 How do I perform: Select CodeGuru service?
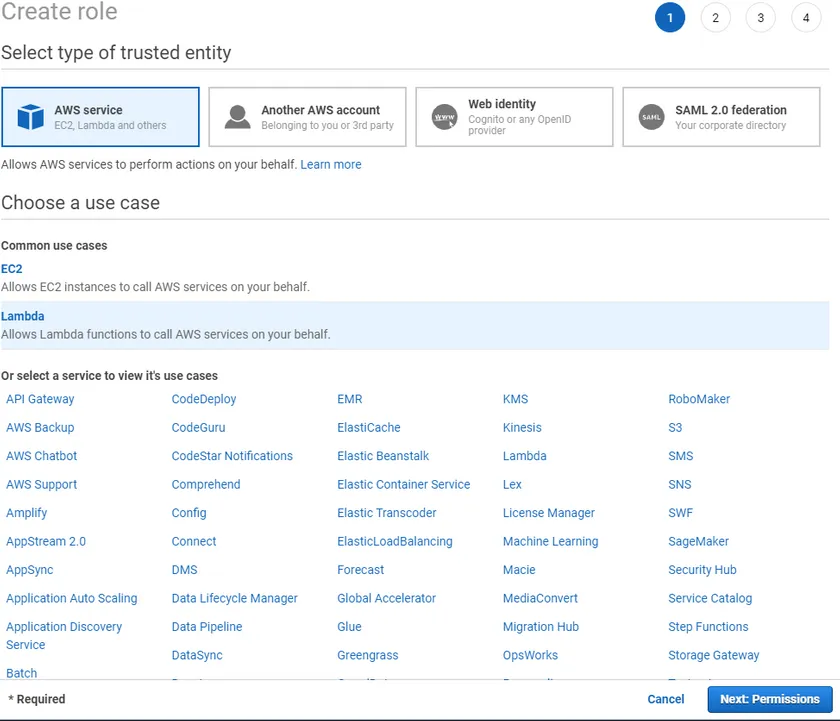pos(198,427)
